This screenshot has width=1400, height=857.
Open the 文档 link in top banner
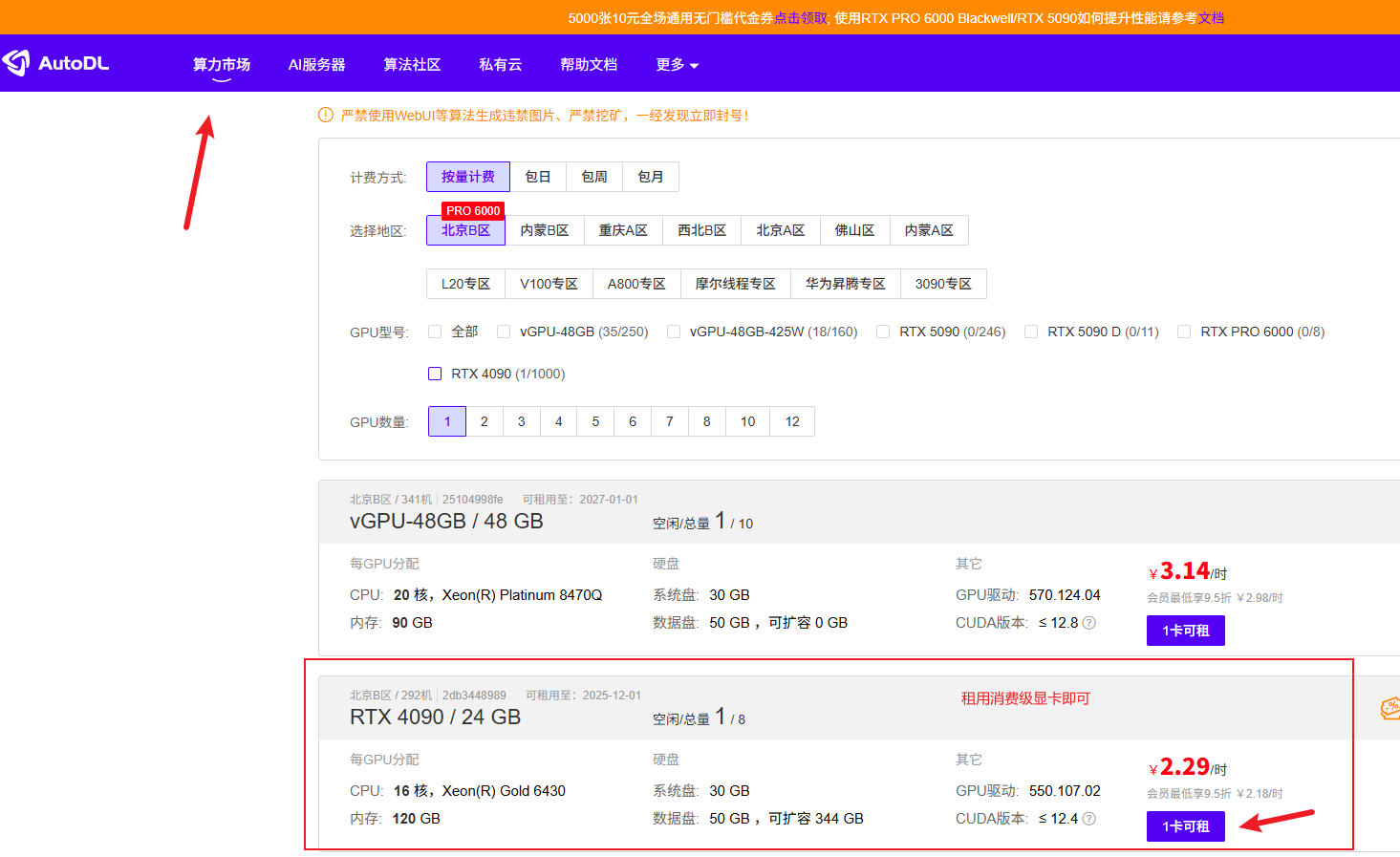tap(1211, 18)
